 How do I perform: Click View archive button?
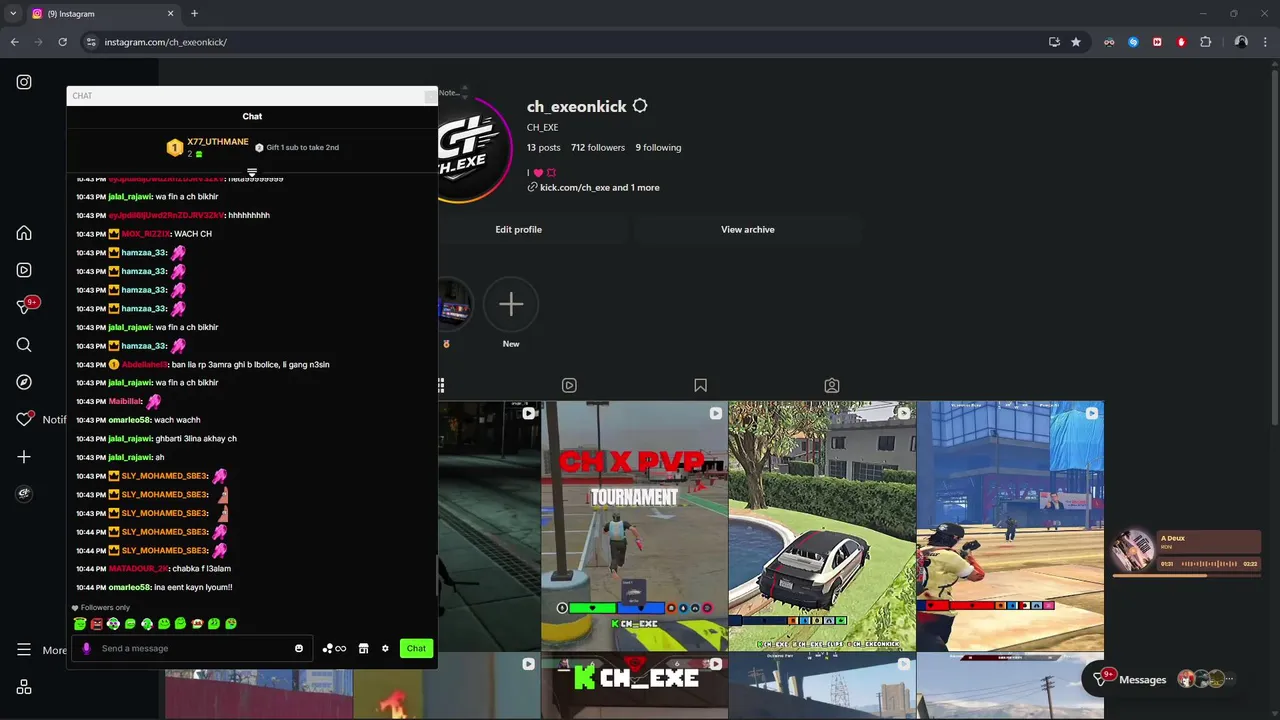point(748,229)
